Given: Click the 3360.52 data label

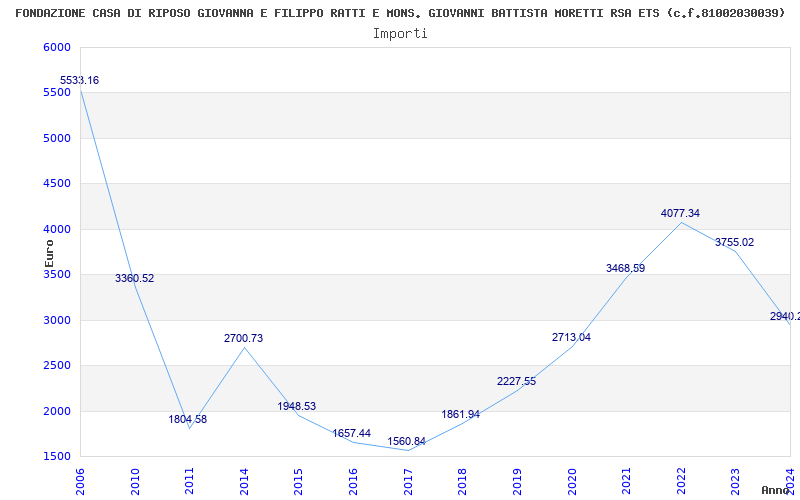Looking at the screenshot, I should 134,279.
